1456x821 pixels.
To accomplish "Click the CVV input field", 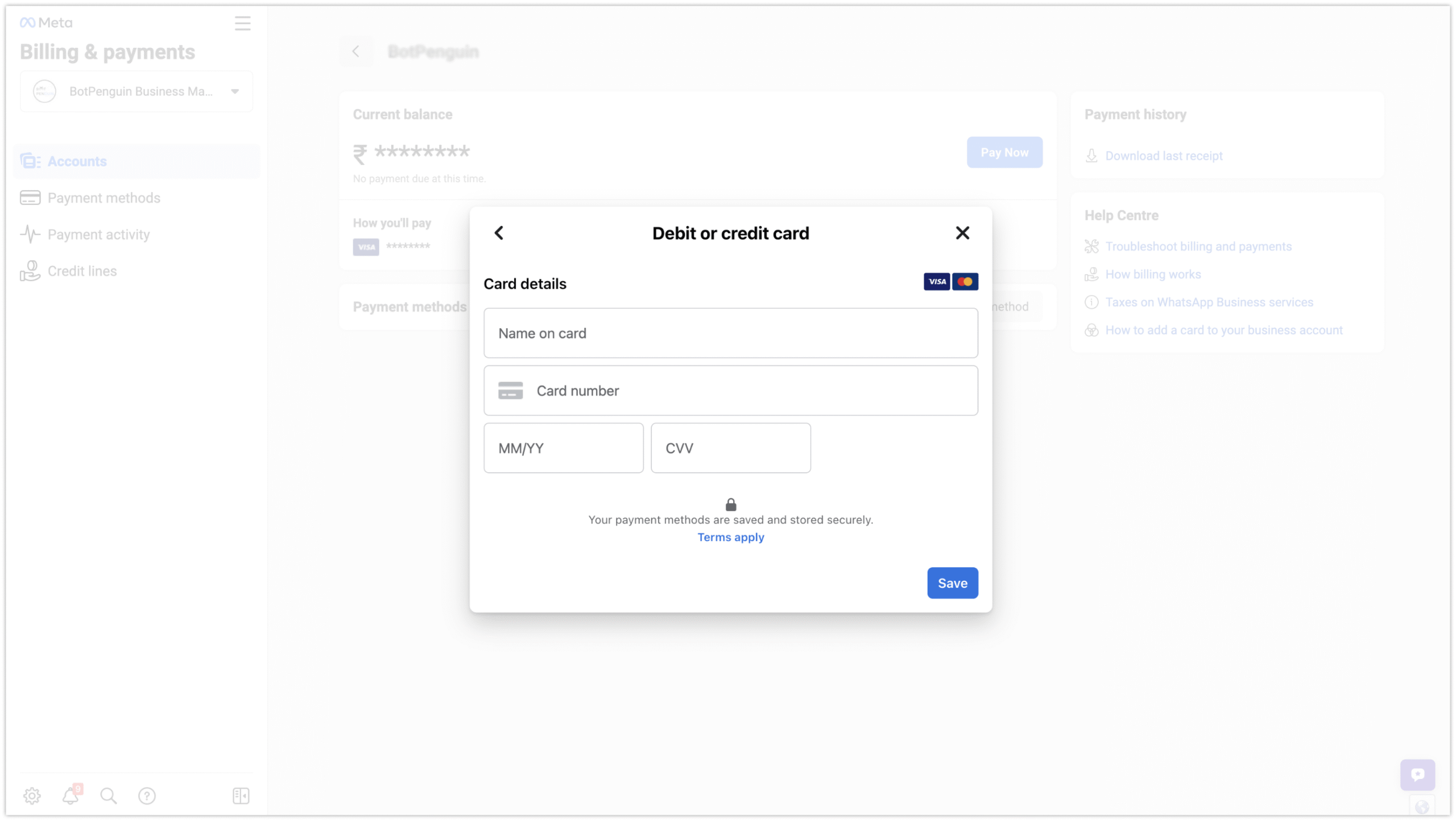I will point(730,448).
